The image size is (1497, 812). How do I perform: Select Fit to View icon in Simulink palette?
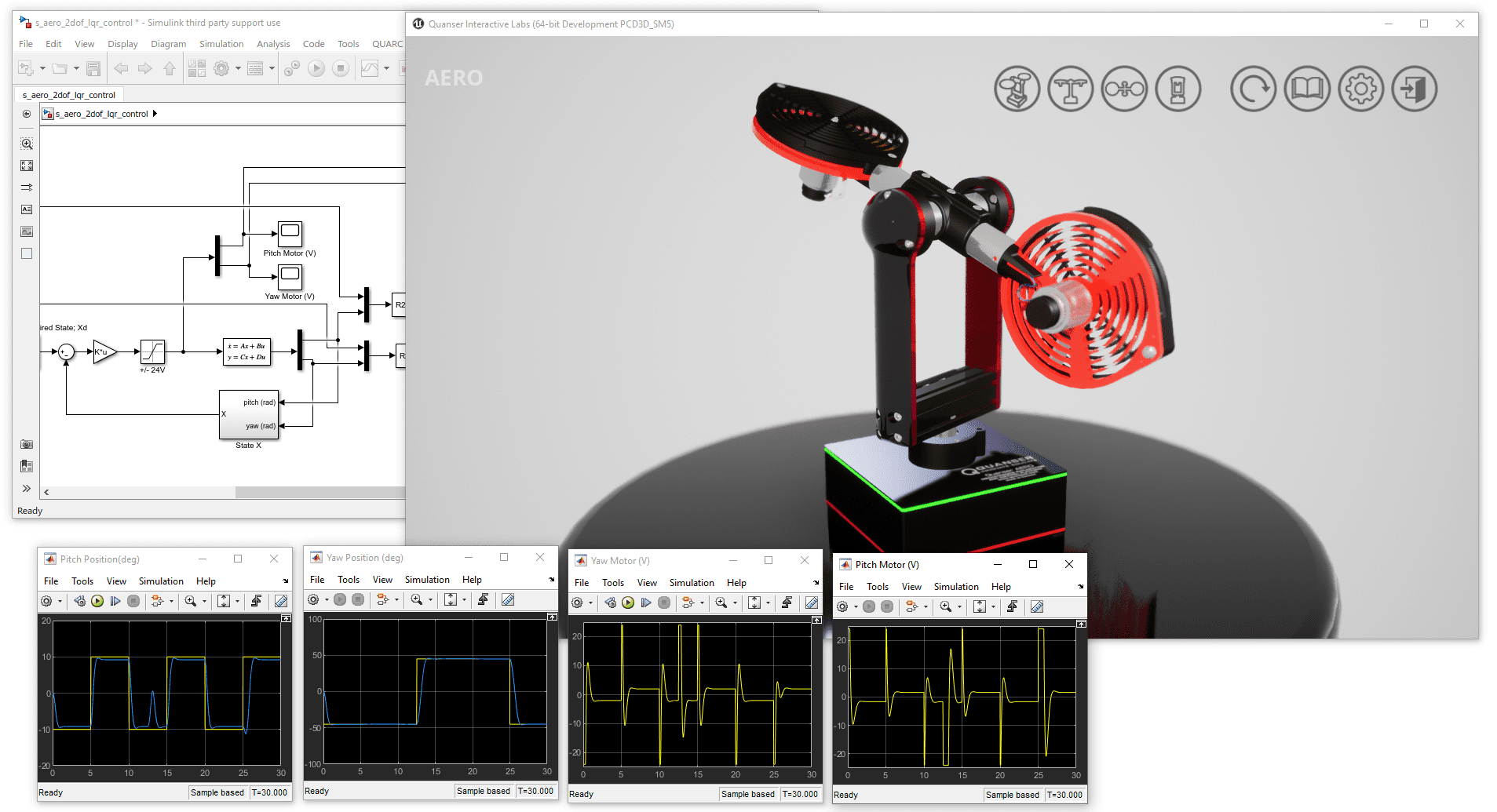(x=27, y=166)
